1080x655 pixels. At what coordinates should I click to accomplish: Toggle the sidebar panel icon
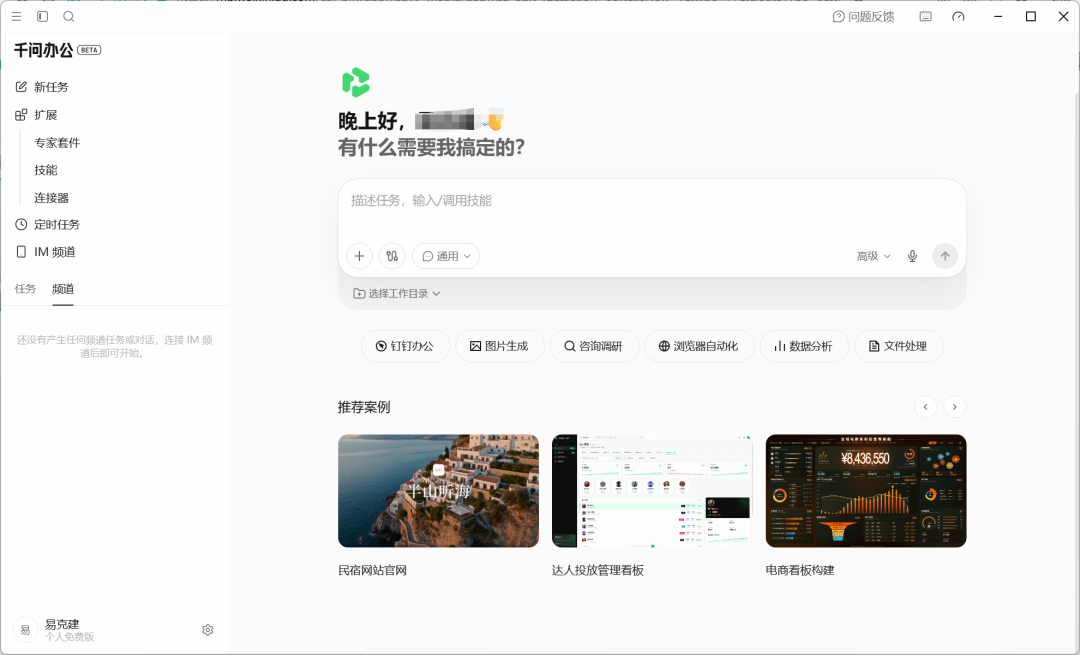(42, 17)
